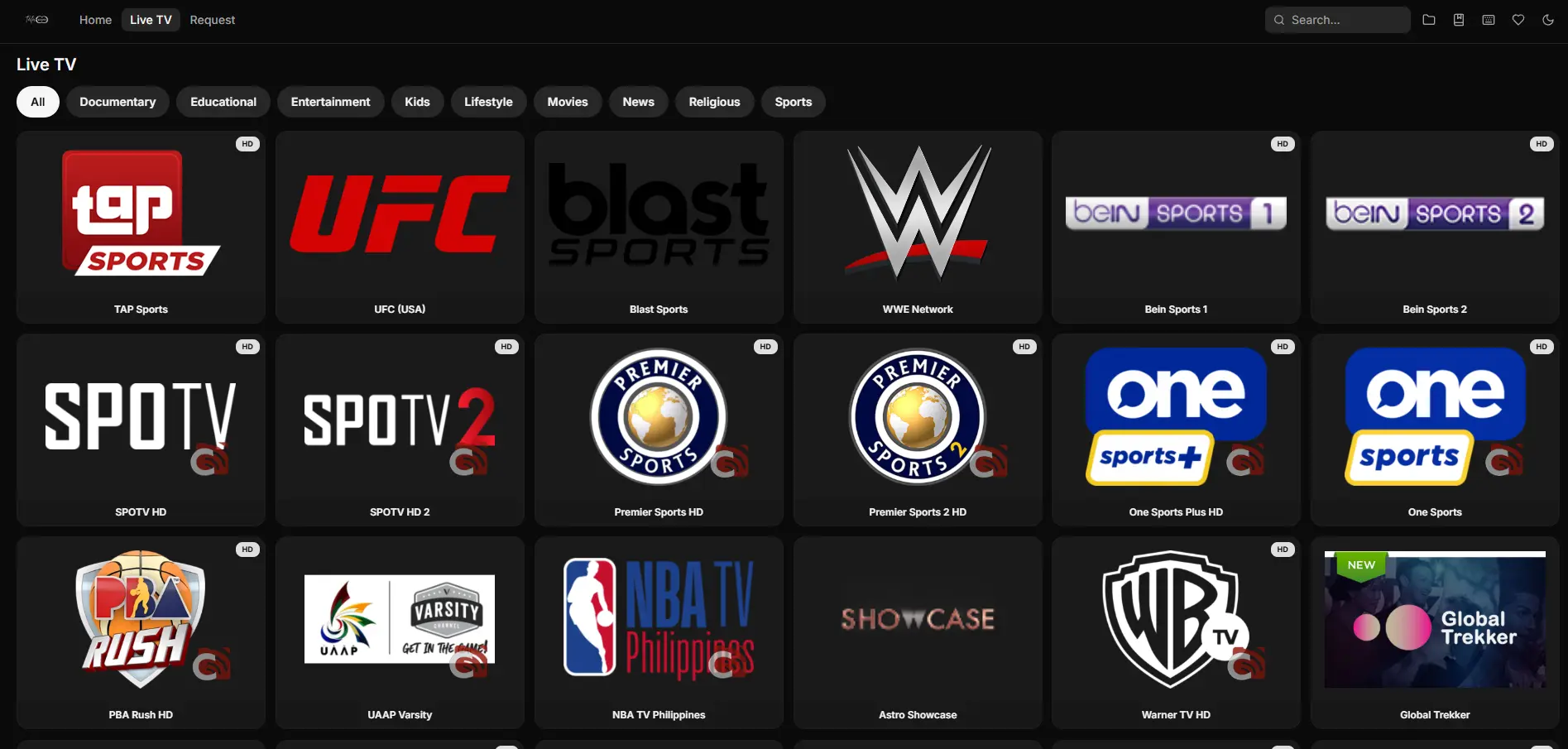Click the keyboard shortcuts icon
The image size is (1568, 749).
pyautogui.click(x=1489, y=20)
